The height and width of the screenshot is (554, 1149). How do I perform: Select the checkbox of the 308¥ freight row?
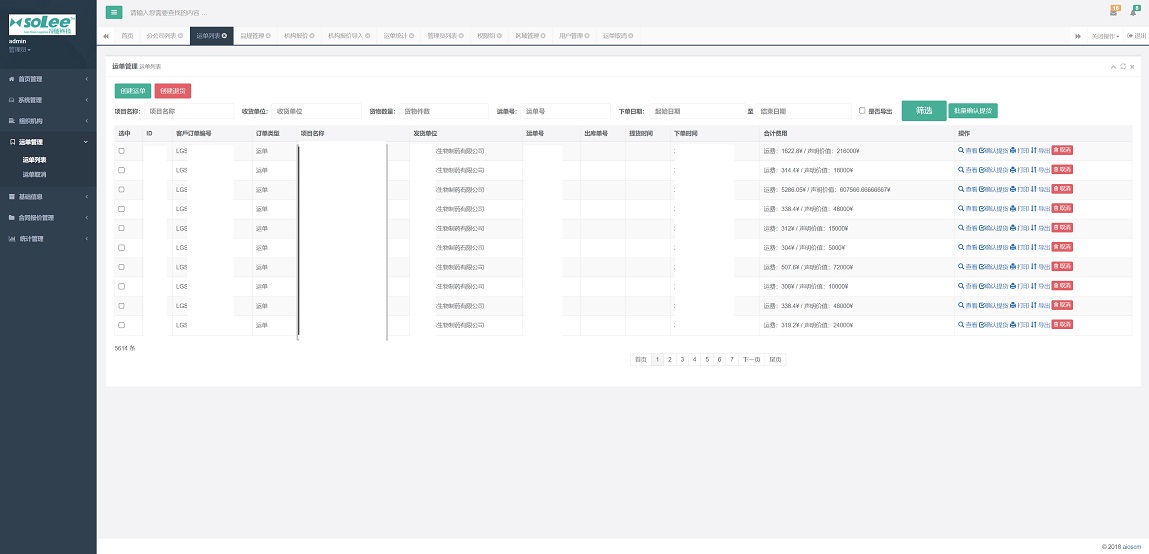122,287
